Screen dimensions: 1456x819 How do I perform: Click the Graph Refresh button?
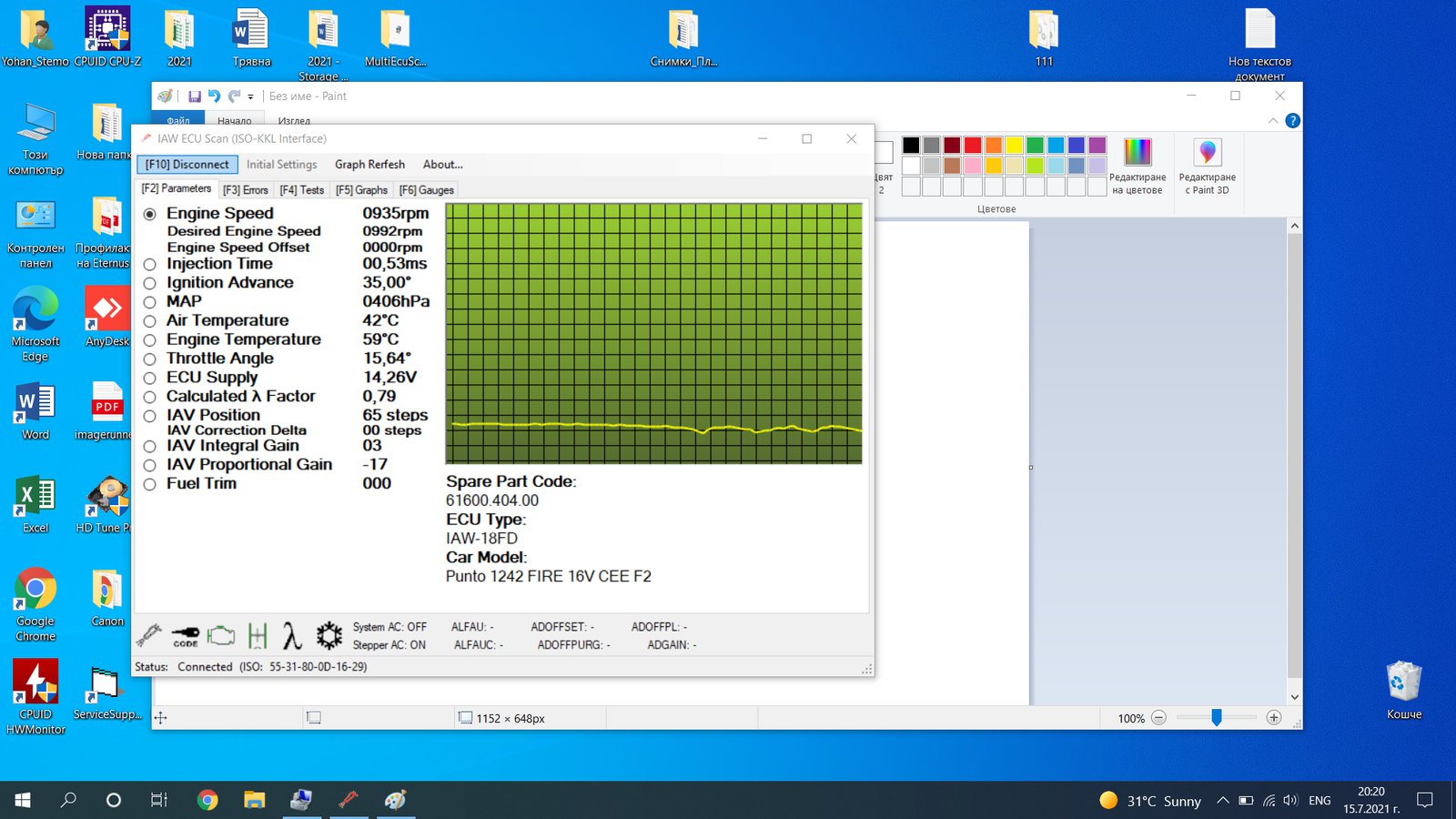369,165
